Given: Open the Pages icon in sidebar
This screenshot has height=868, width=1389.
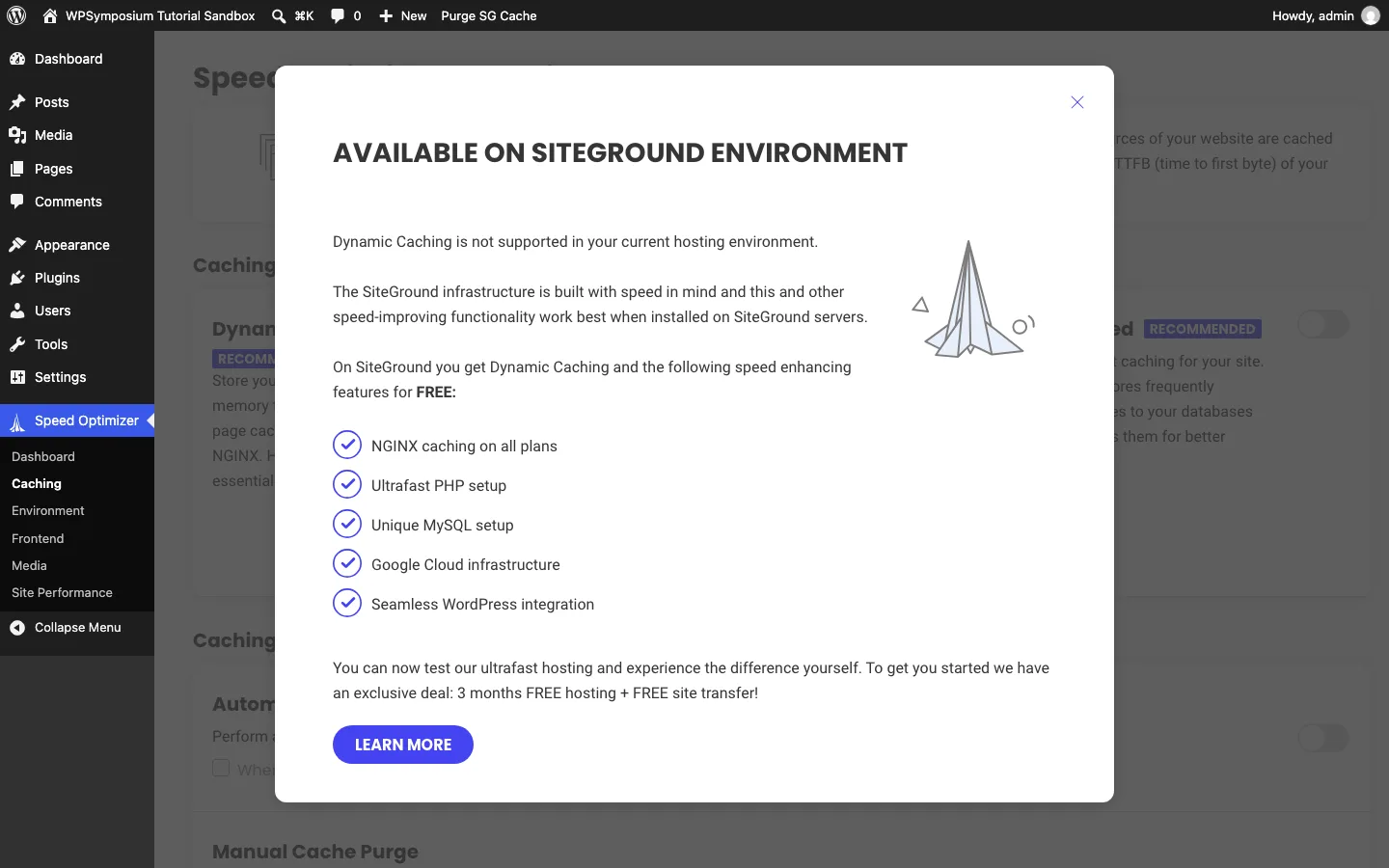Looking at the screenshot, I should (17, 169).
